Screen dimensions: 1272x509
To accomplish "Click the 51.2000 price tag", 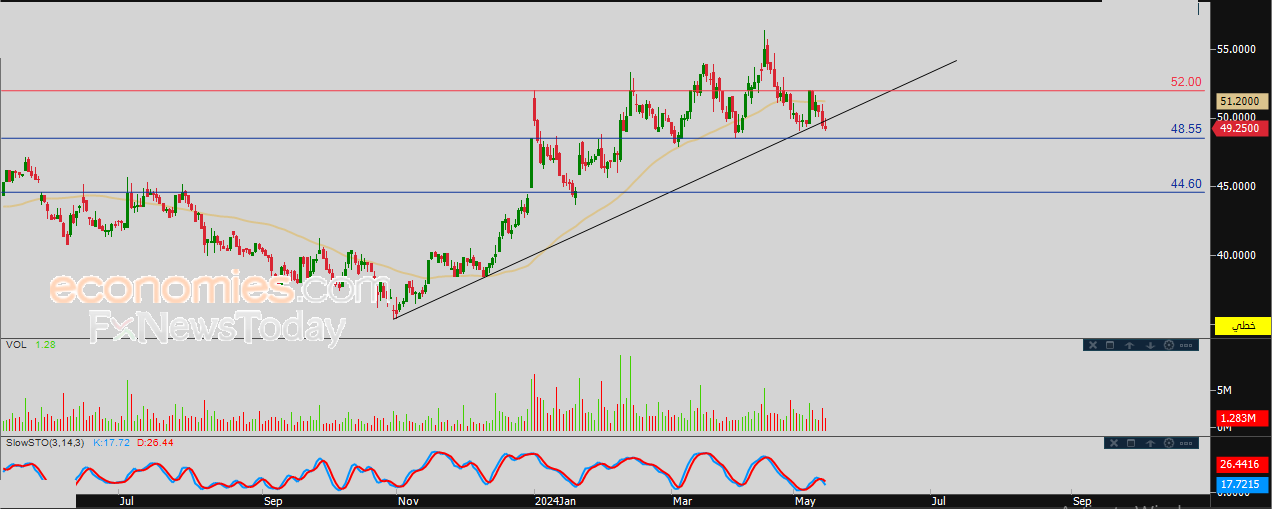I will click(1242, 101).
